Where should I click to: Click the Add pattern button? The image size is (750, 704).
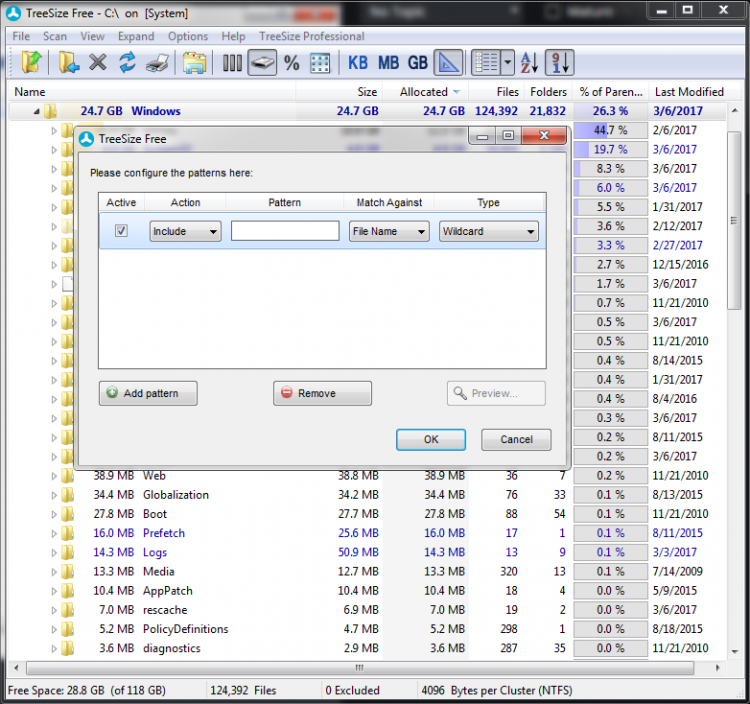pos(148,393)
